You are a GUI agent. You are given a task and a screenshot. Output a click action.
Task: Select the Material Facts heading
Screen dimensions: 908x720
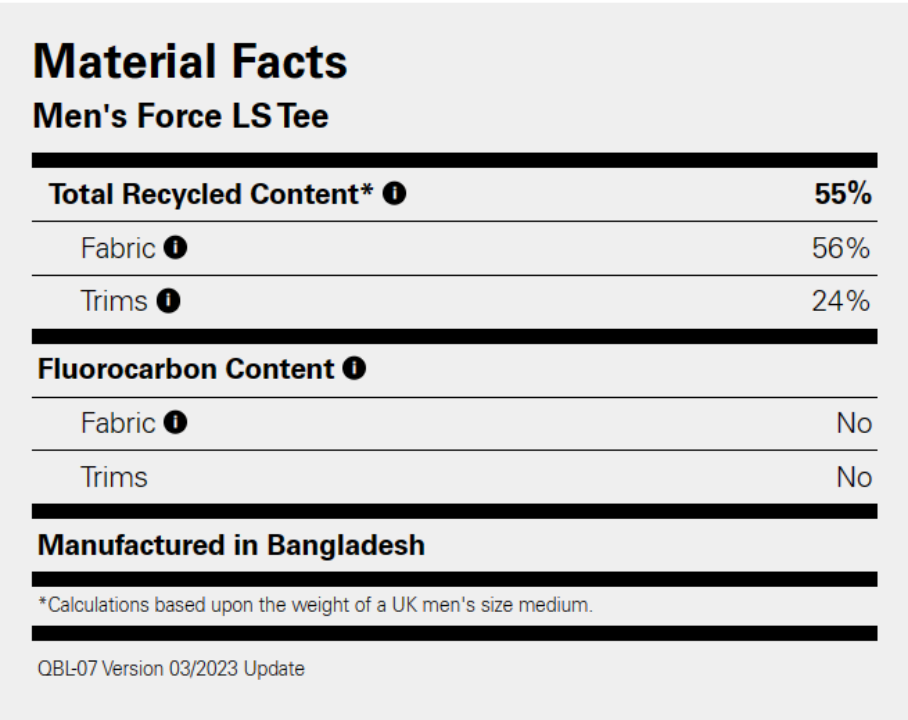click(190, 61)
